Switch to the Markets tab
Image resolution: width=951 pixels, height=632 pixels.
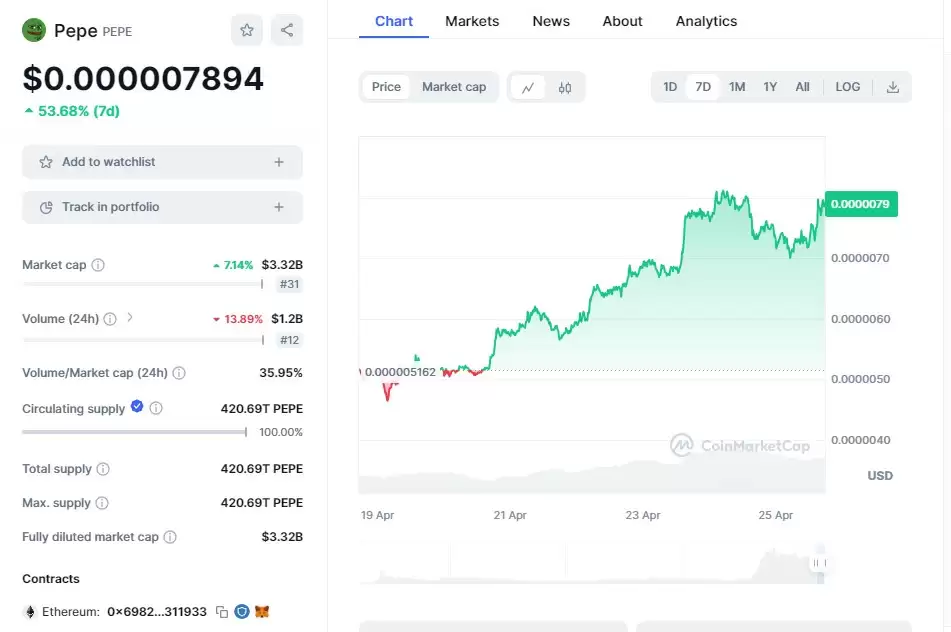coord(472,21)
